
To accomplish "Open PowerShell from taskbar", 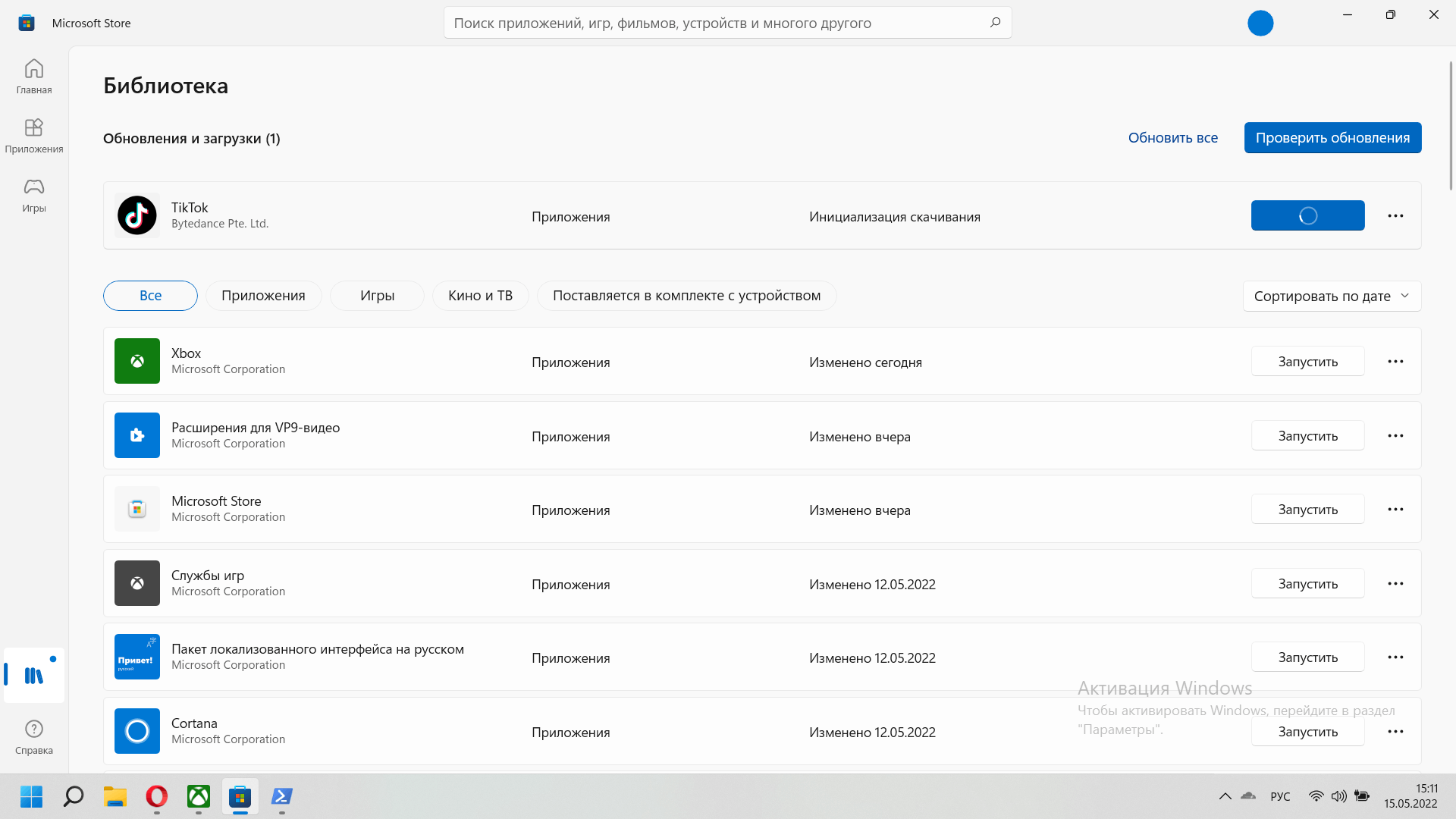I will [x=282, y=796].
